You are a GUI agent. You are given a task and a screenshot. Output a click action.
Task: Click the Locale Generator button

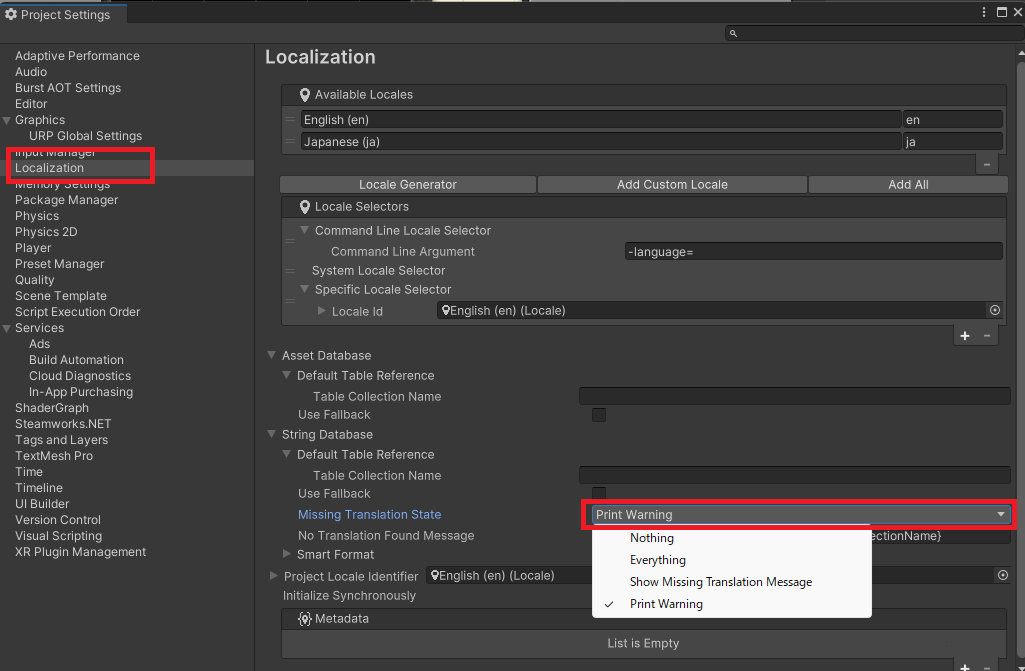(x=408, y=184)
